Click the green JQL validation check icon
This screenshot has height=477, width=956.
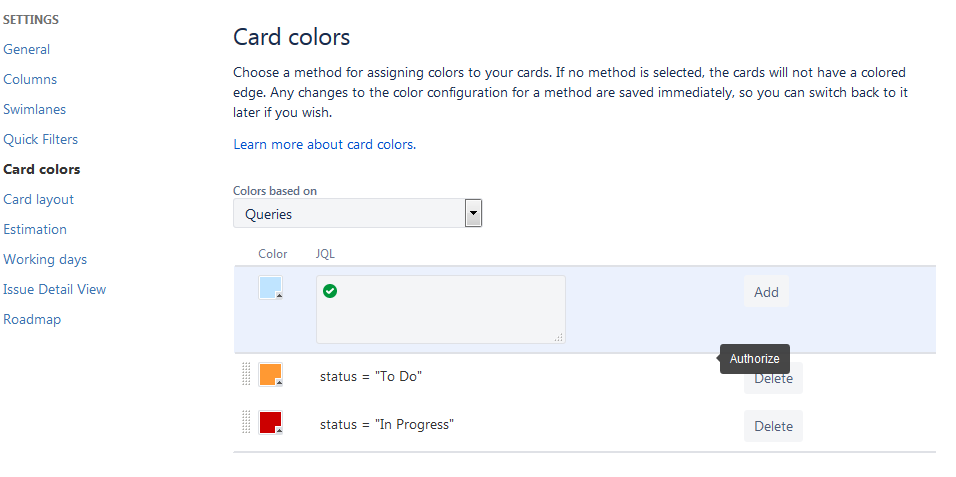pyautogui.click(x=330, y=291)
